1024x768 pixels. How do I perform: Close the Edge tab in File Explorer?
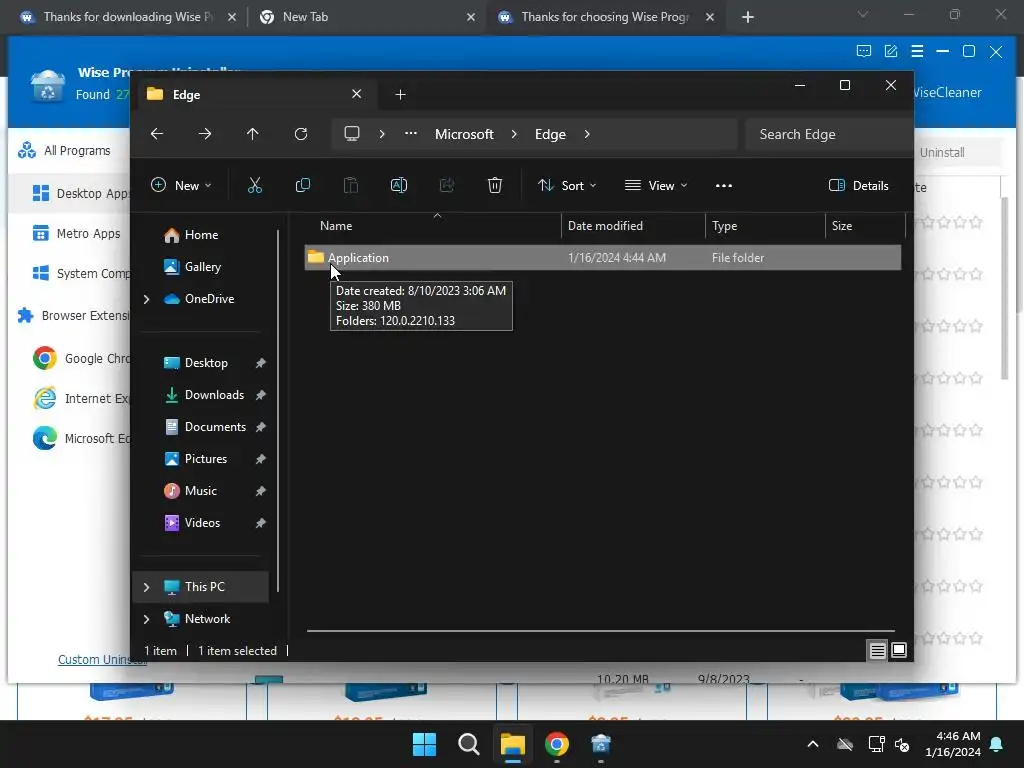(x=357, y=94)
